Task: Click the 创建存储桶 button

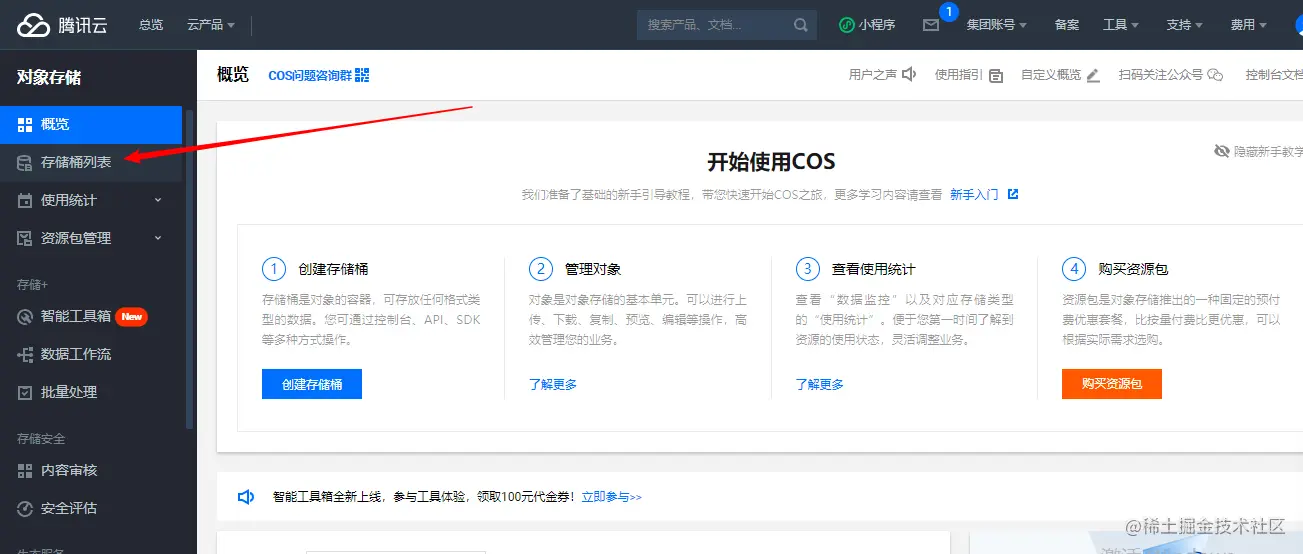Action: click(312, 384)
